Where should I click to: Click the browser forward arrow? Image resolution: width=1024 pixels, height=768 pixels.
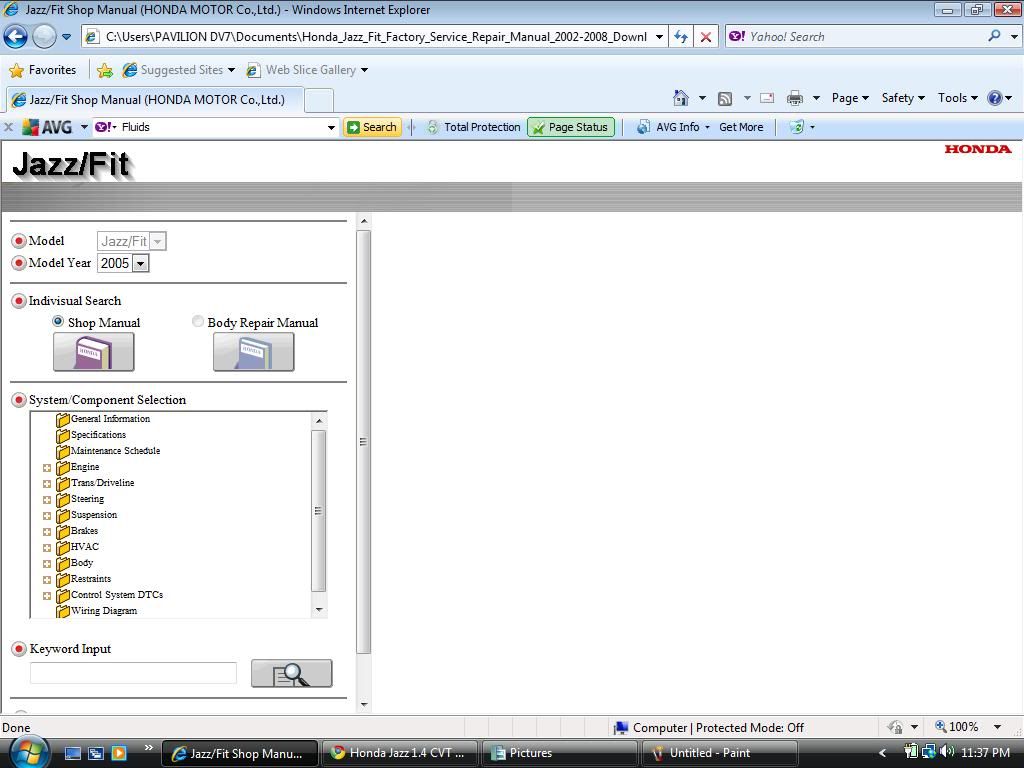[44, 37]
